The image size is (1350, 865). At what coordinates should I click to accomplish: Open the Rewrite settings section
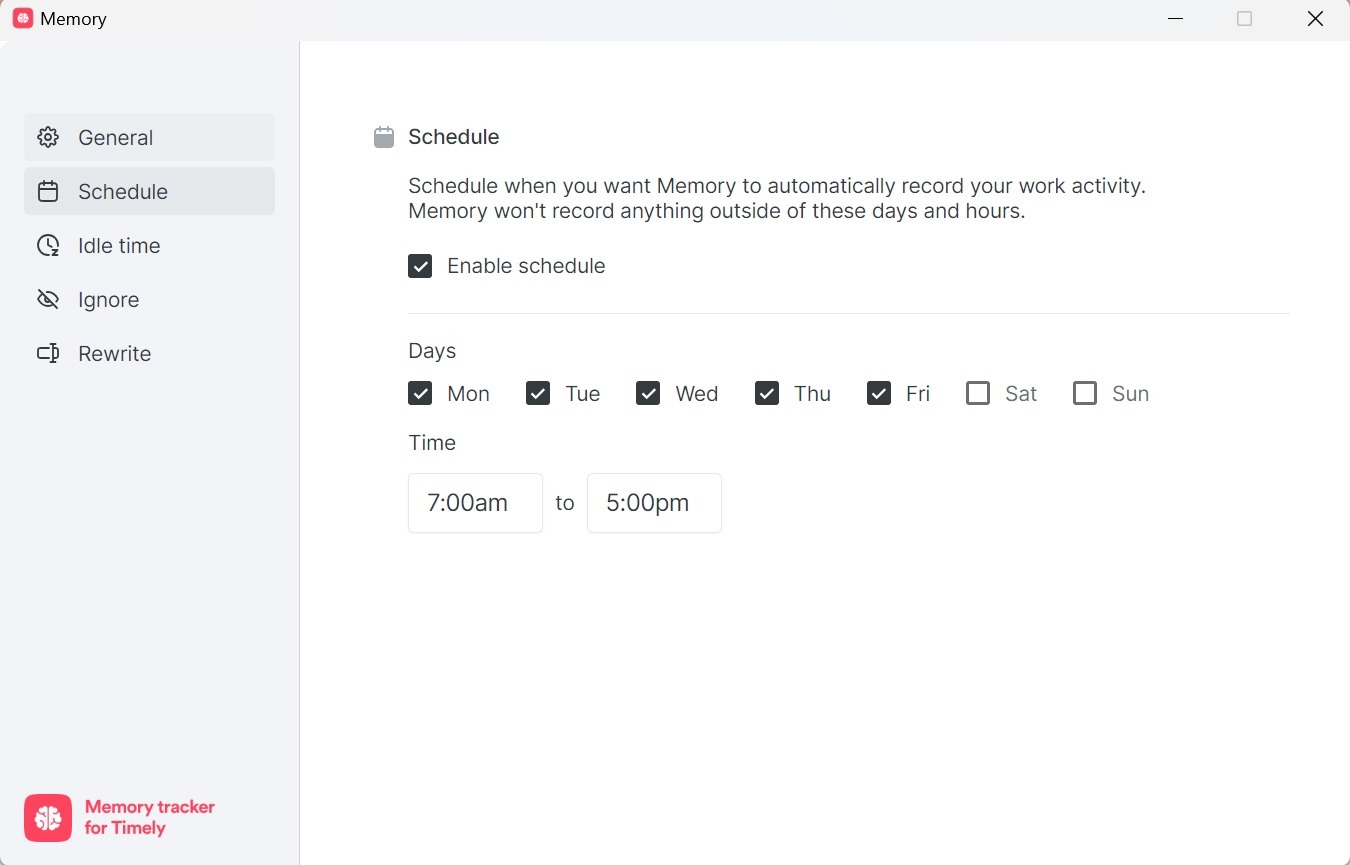[113, 353]
